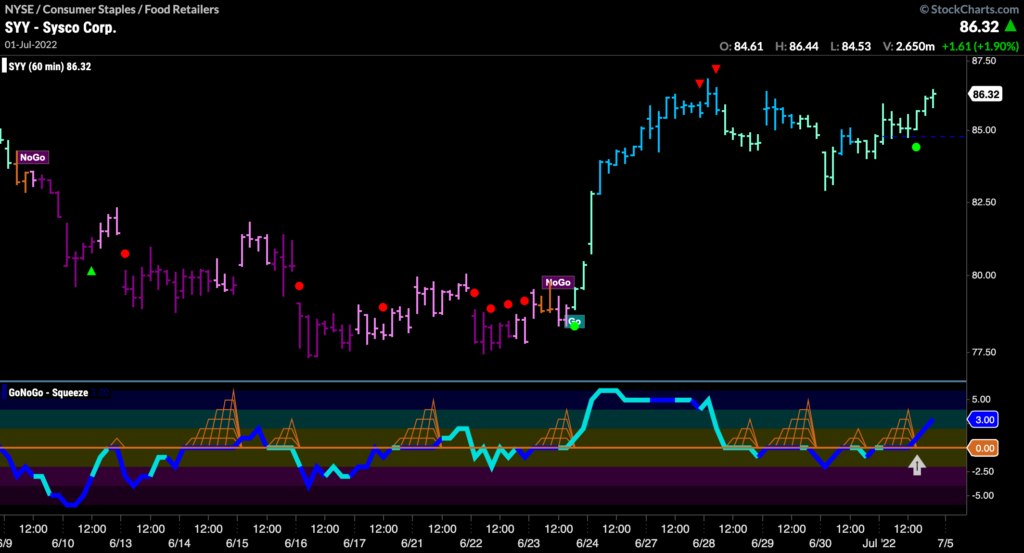The height and width of the screenshot is (553, 1024).
Task: Click the 6/23 date on the time axis
Action: (x=529, y=543)
